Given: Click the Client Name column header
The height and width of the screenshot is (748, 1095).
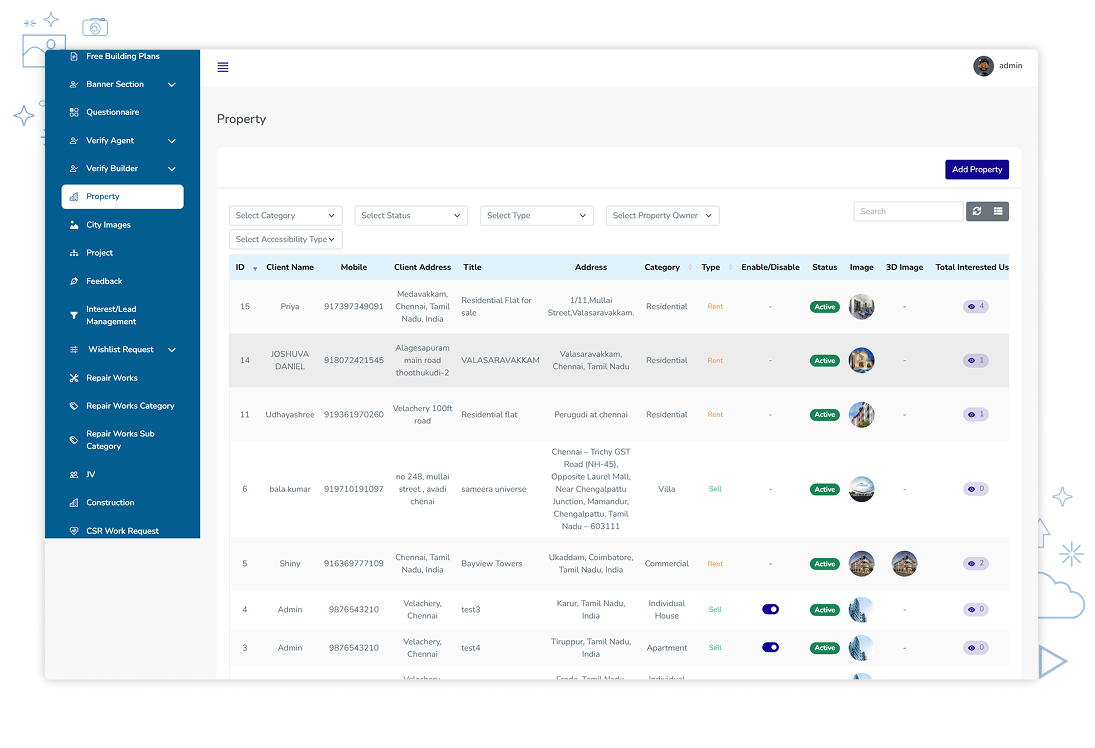Looking at the screenshot, I should coord(290,267).
